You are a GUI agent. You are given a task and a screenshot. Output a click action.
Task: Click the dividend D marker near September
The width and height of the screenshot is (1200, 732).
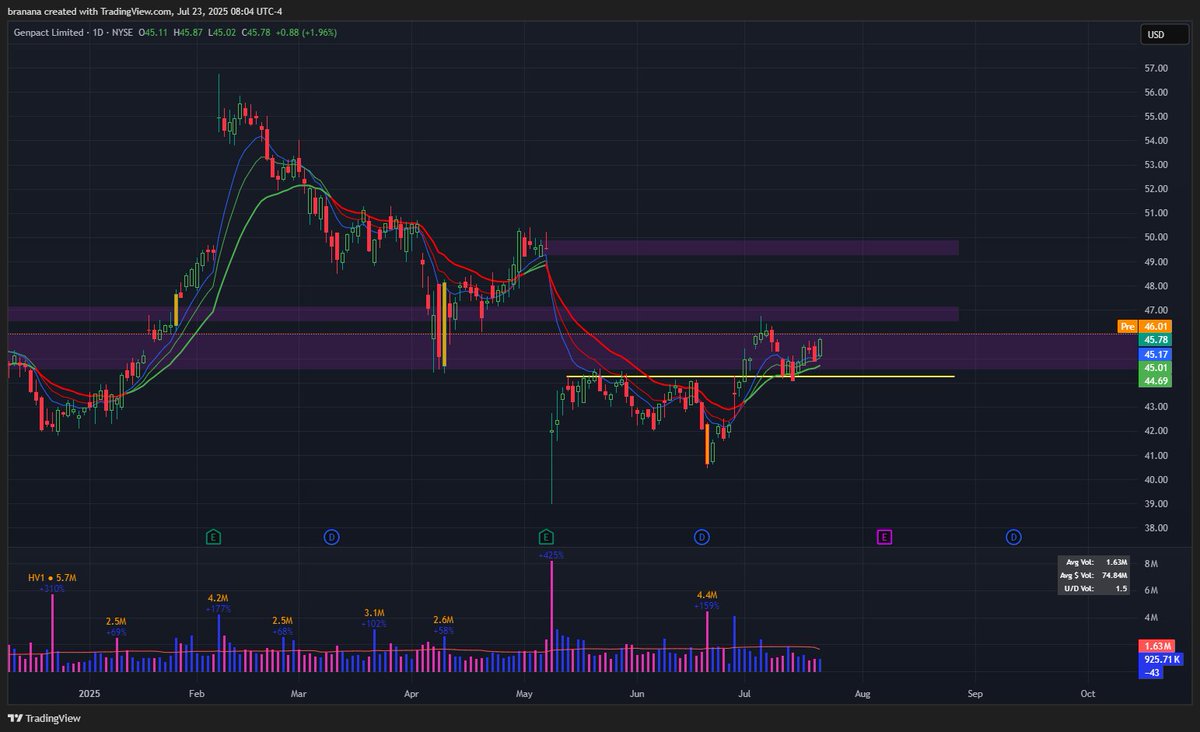[x=1013, y=537]
